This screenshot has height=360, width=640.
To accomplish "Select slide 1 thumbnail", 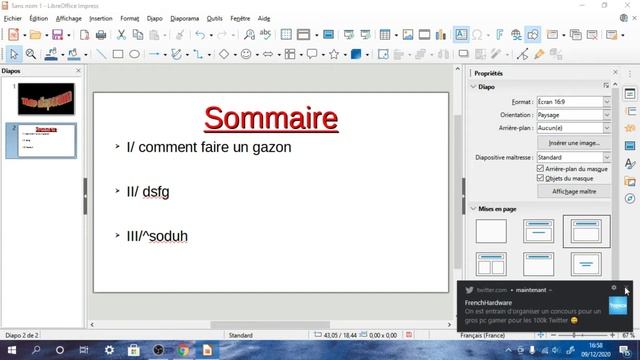I will coord(46,99).
